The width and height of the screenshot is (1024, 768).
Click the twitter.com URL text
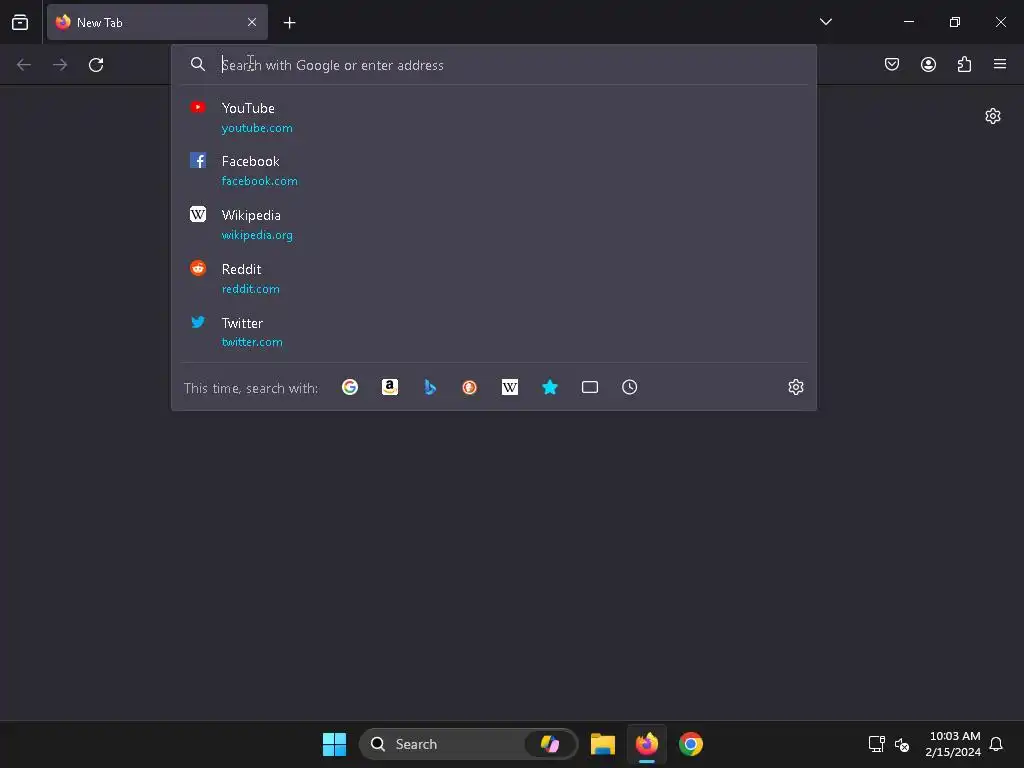pos(251,342)
